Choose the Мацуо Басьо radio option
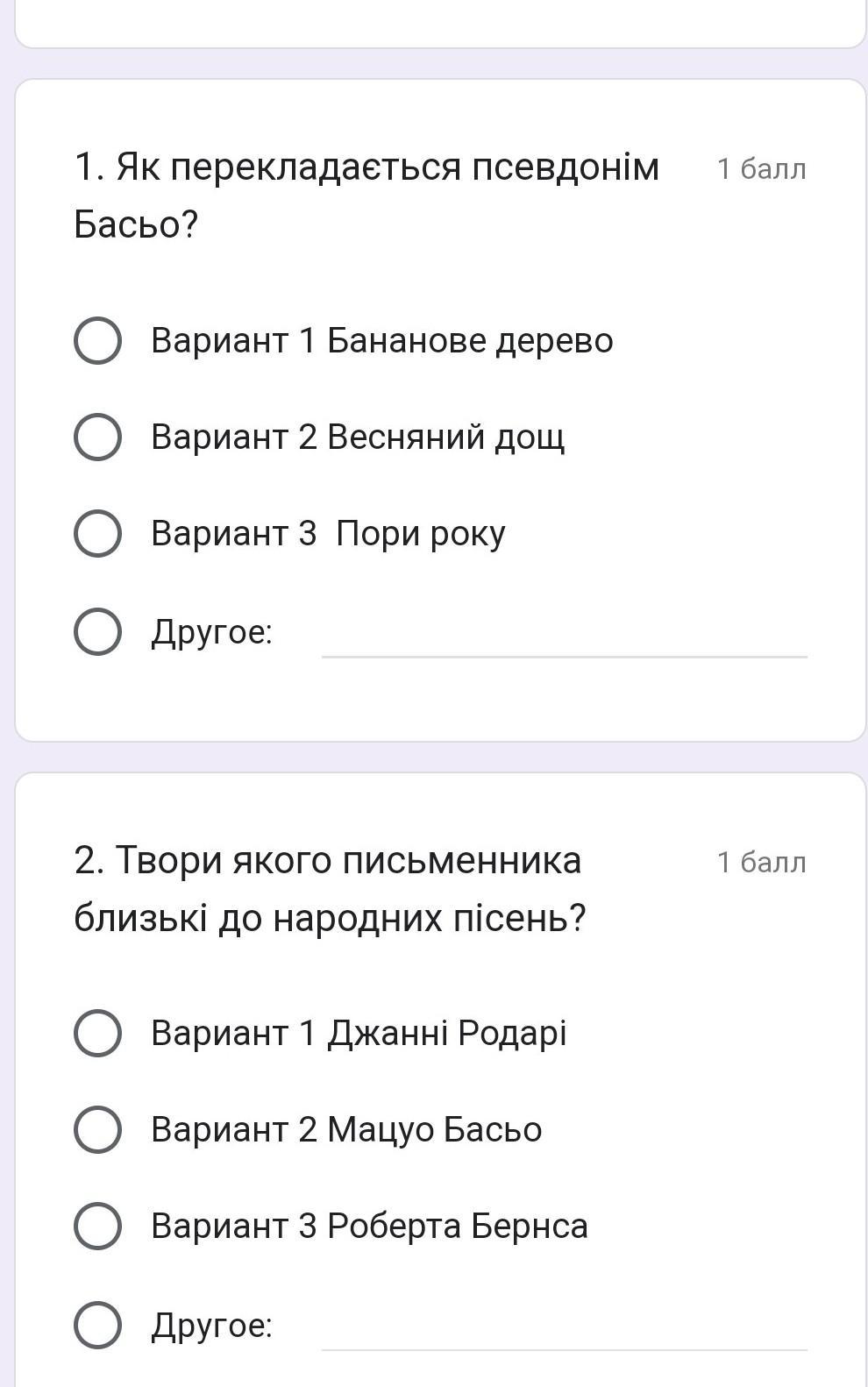Screen dimensions: 868x1387 click(97, 1129)
